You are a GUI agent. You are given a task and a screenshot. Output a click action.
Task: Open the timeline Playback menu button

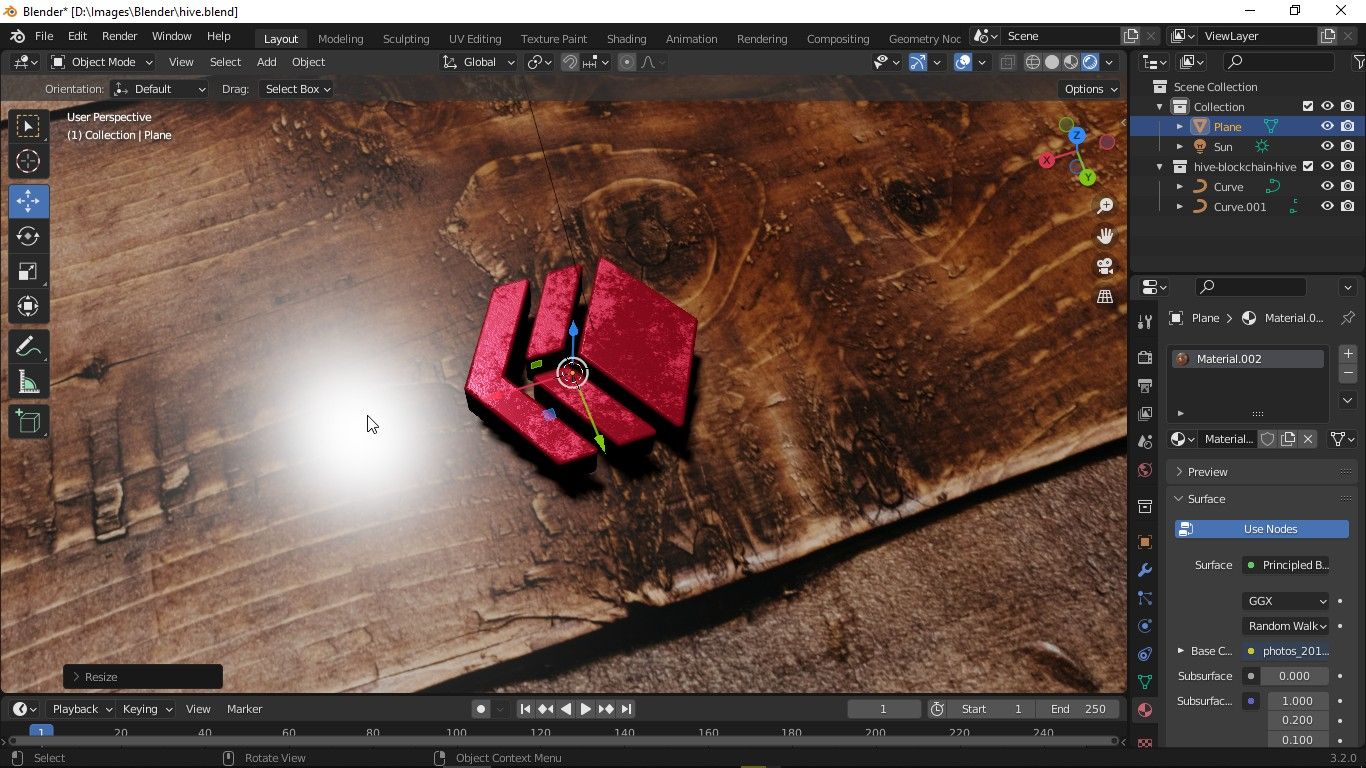82,709
